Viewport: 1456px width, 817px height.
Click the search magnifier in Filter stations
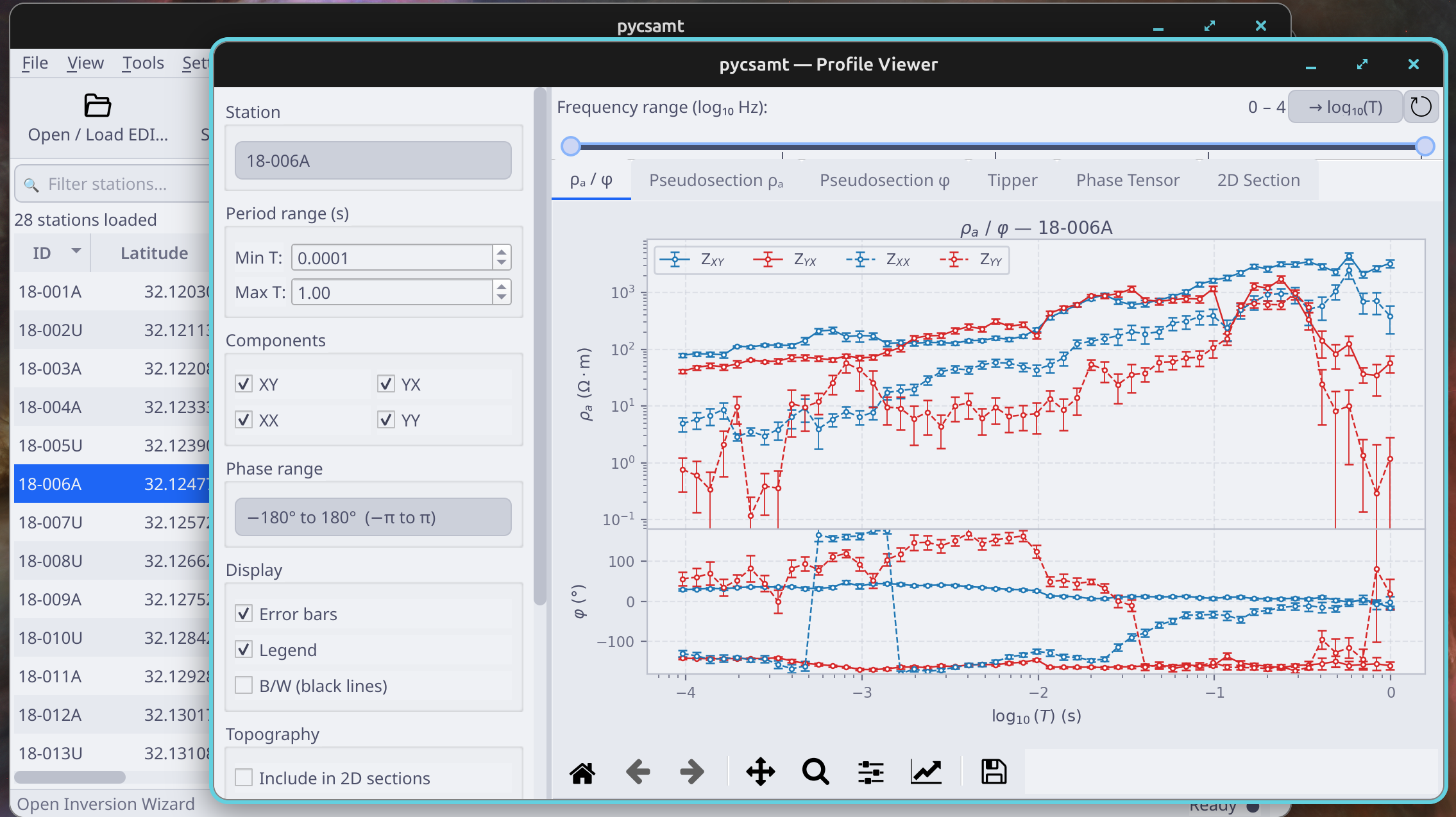[31, 185]
